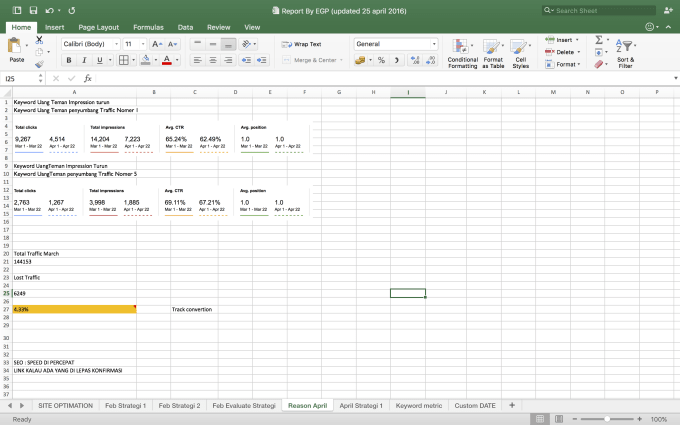Apply the Comma Style format
Image resolution: width=680 pixels, height=425 pixels.
(x=396, y=60)
